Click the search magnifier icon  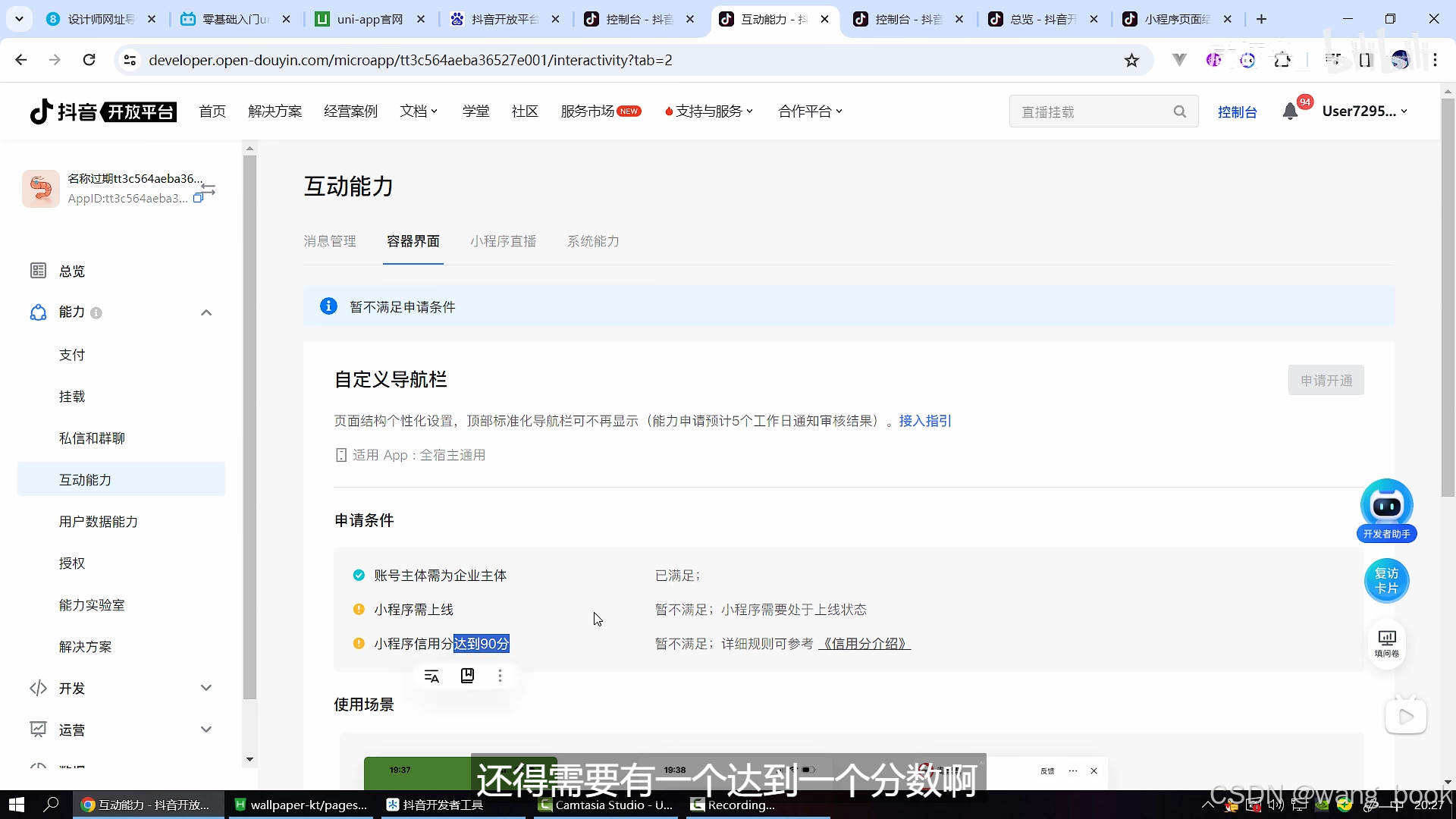click(1179, 111)
